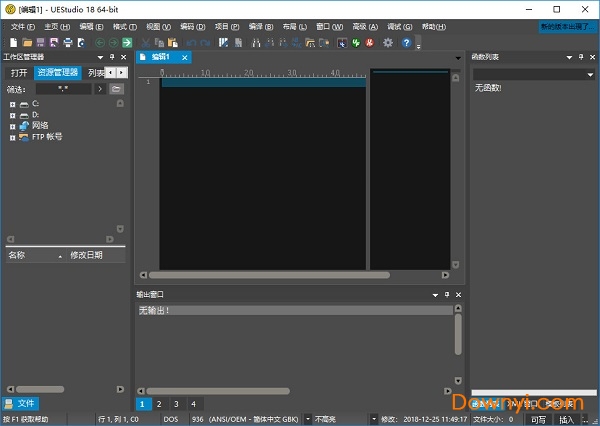Open the 项目 (P) menu
The width and height of the screenshot is (600, 426).
pyautogui.click(x=227, y=27)
